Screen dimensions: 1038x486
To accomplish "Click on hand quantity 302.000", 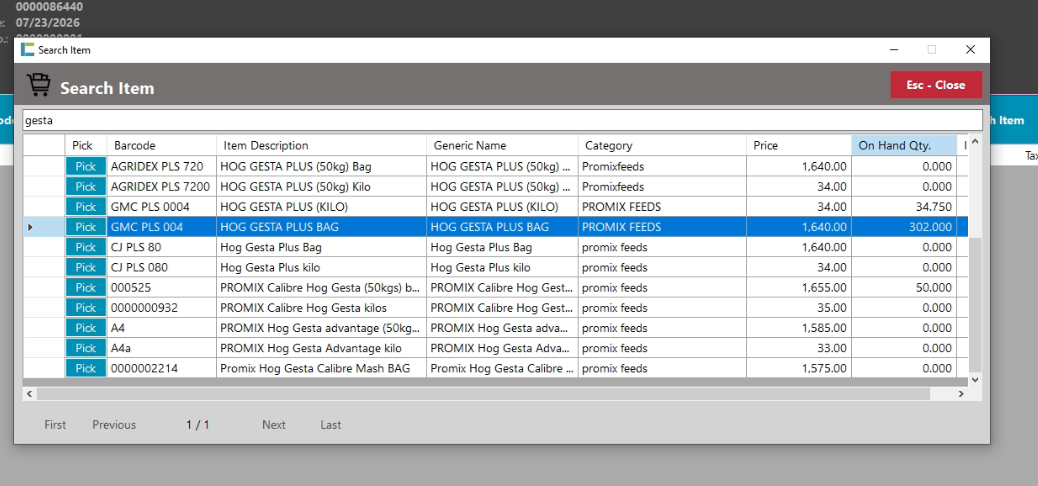I will pyautogui.click(x=904, y=227).
